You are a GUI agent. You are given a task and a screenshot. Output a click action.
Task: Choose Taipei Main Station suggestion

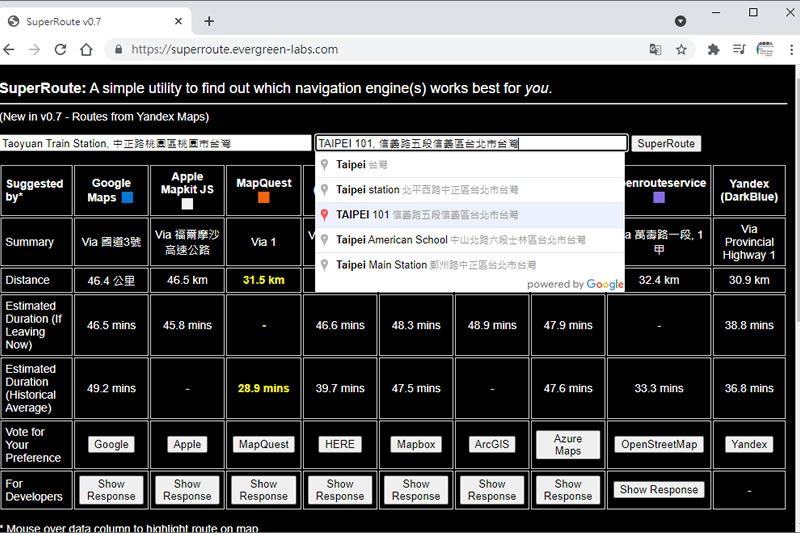point(470,265)
